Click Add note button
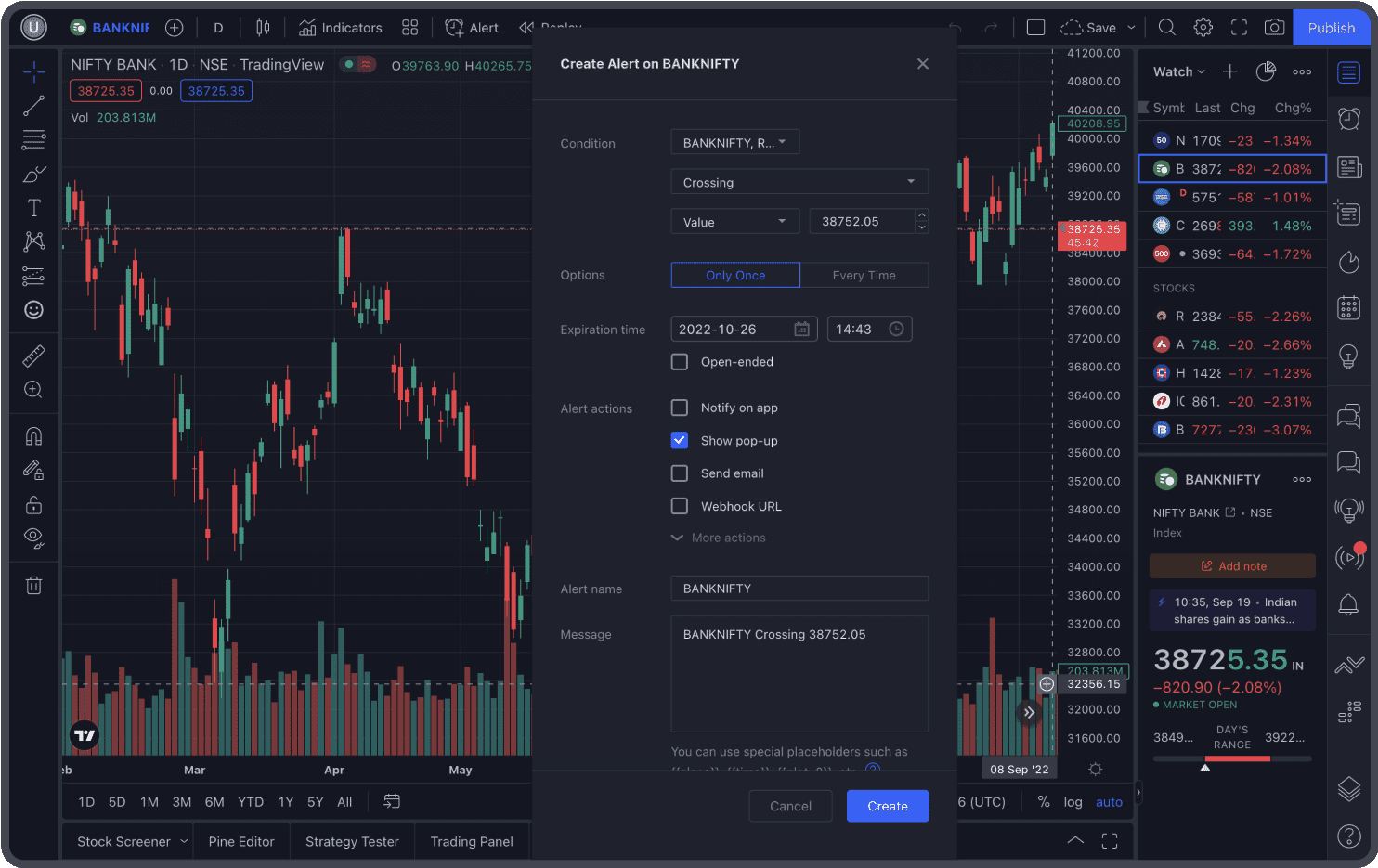Screen dimensions: 1378x868 (1232, 565)
